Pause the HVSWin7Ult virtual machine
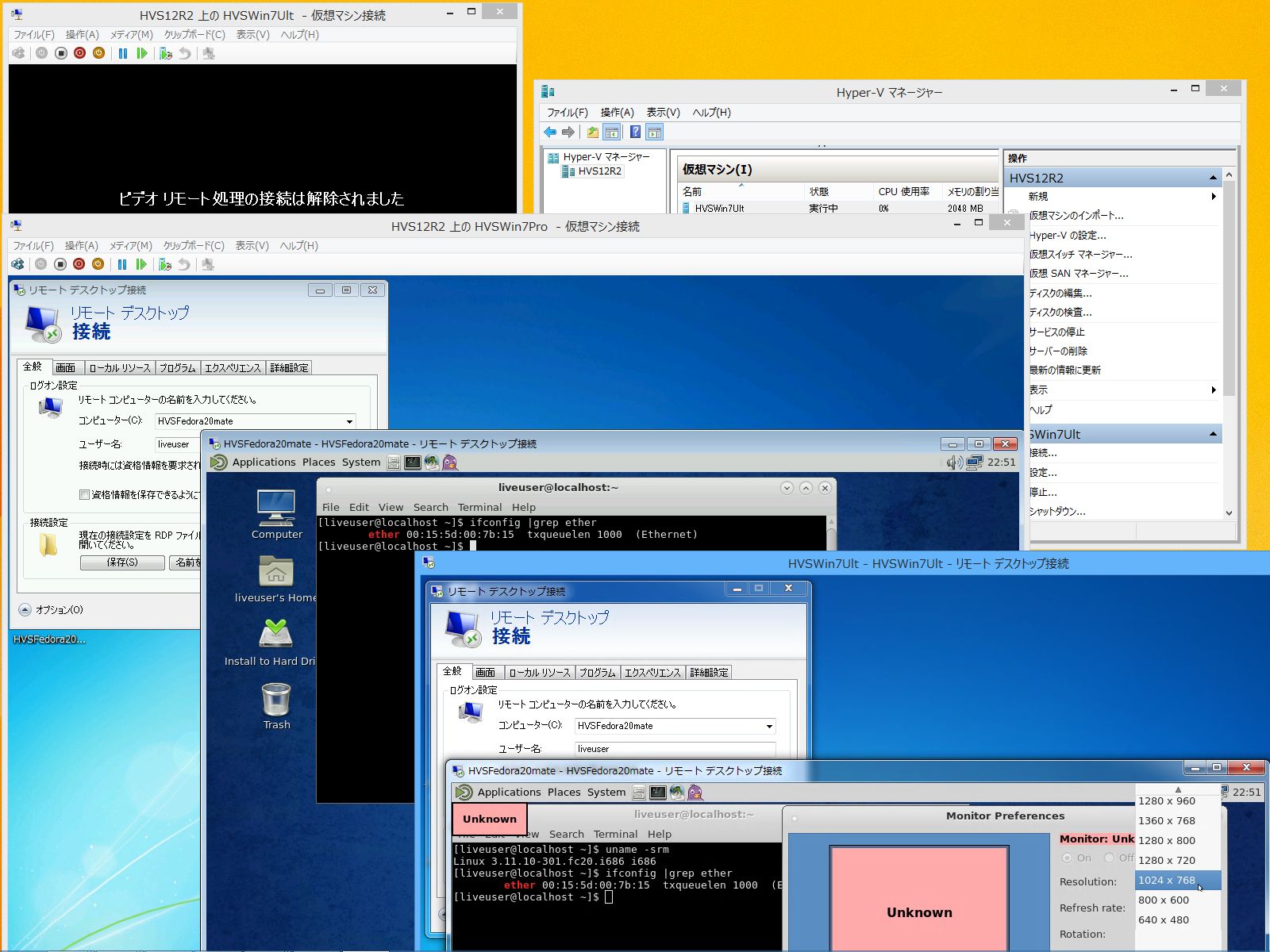 123,53
